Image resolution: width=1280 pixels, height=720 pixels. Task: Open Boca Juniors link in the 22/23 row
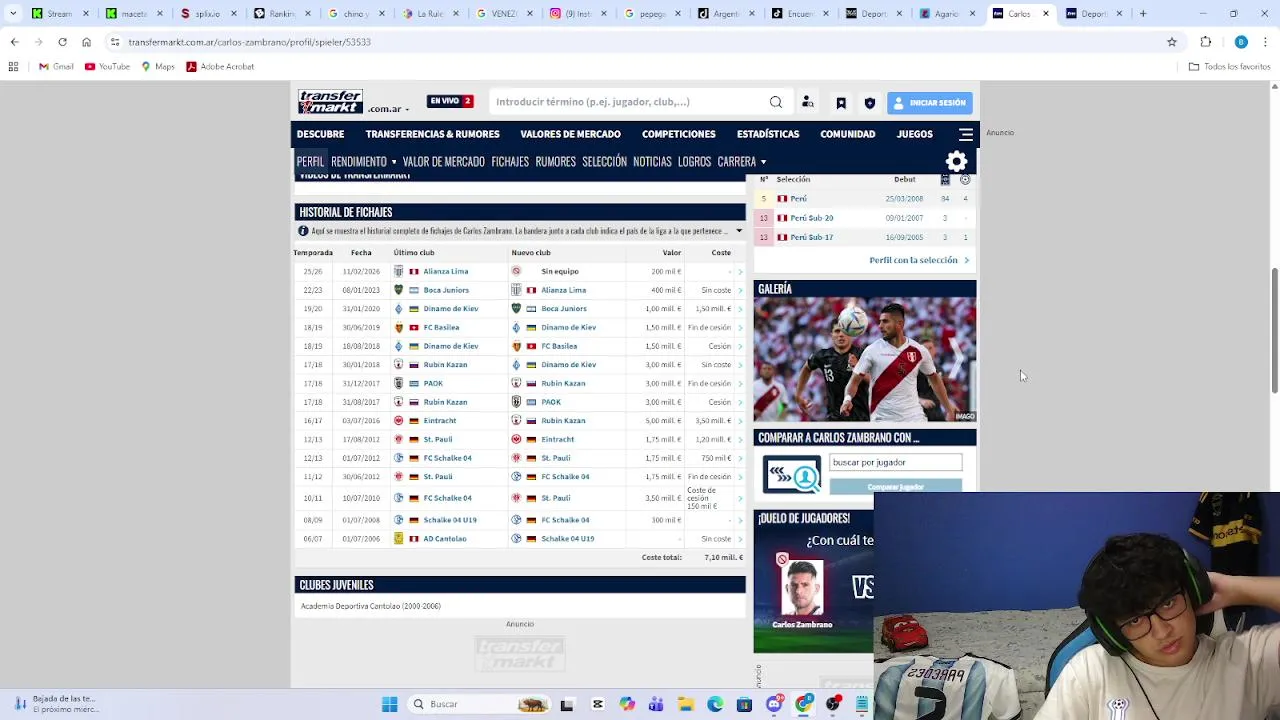pyautogui.click(x=446, y=290)
